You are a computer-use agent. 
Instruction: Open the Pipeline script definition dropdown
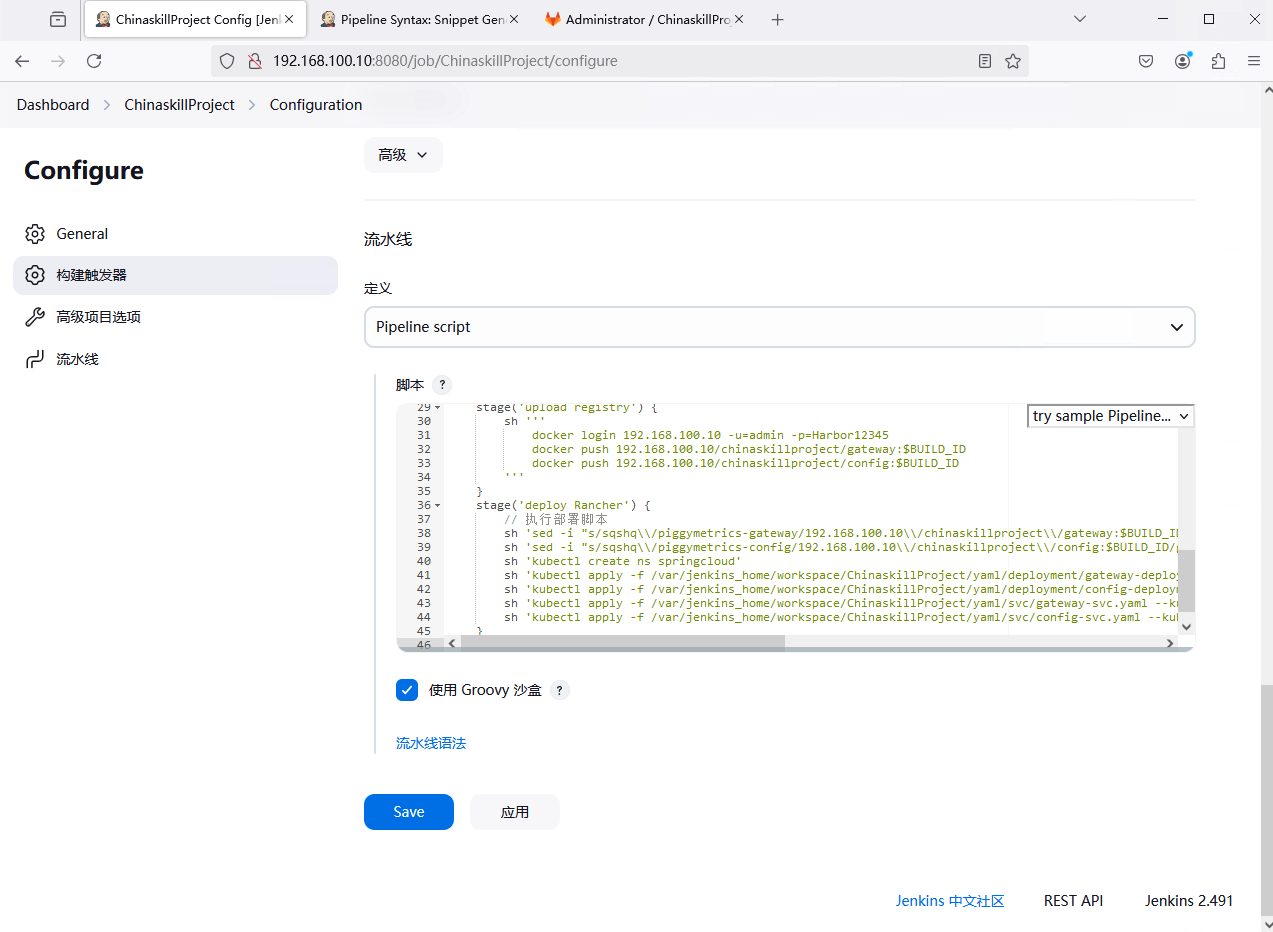click(779, 327)
